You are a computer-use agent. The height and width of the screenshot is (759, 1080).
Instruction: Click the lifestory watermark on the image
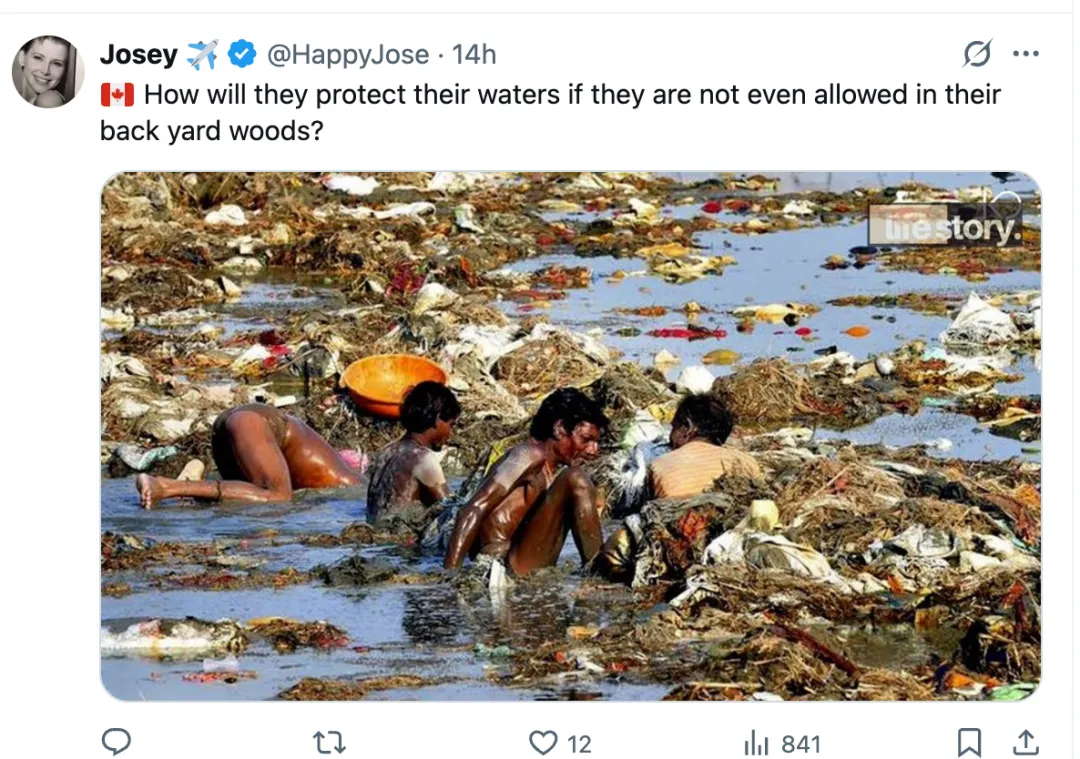click(944, 226)
